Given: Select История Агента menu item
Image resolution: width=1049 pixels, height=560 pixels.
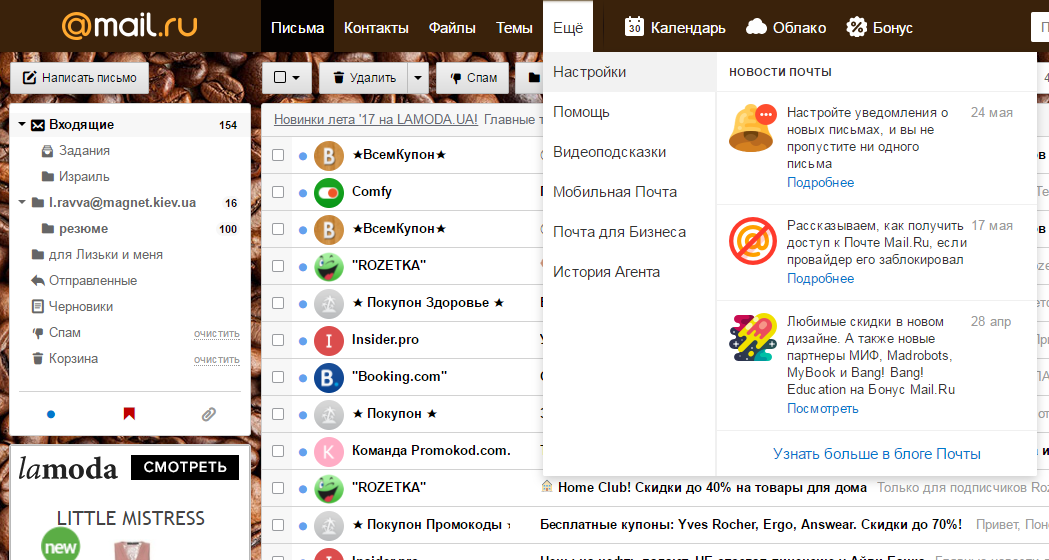Looking at the screenshot, I should 630,272.
